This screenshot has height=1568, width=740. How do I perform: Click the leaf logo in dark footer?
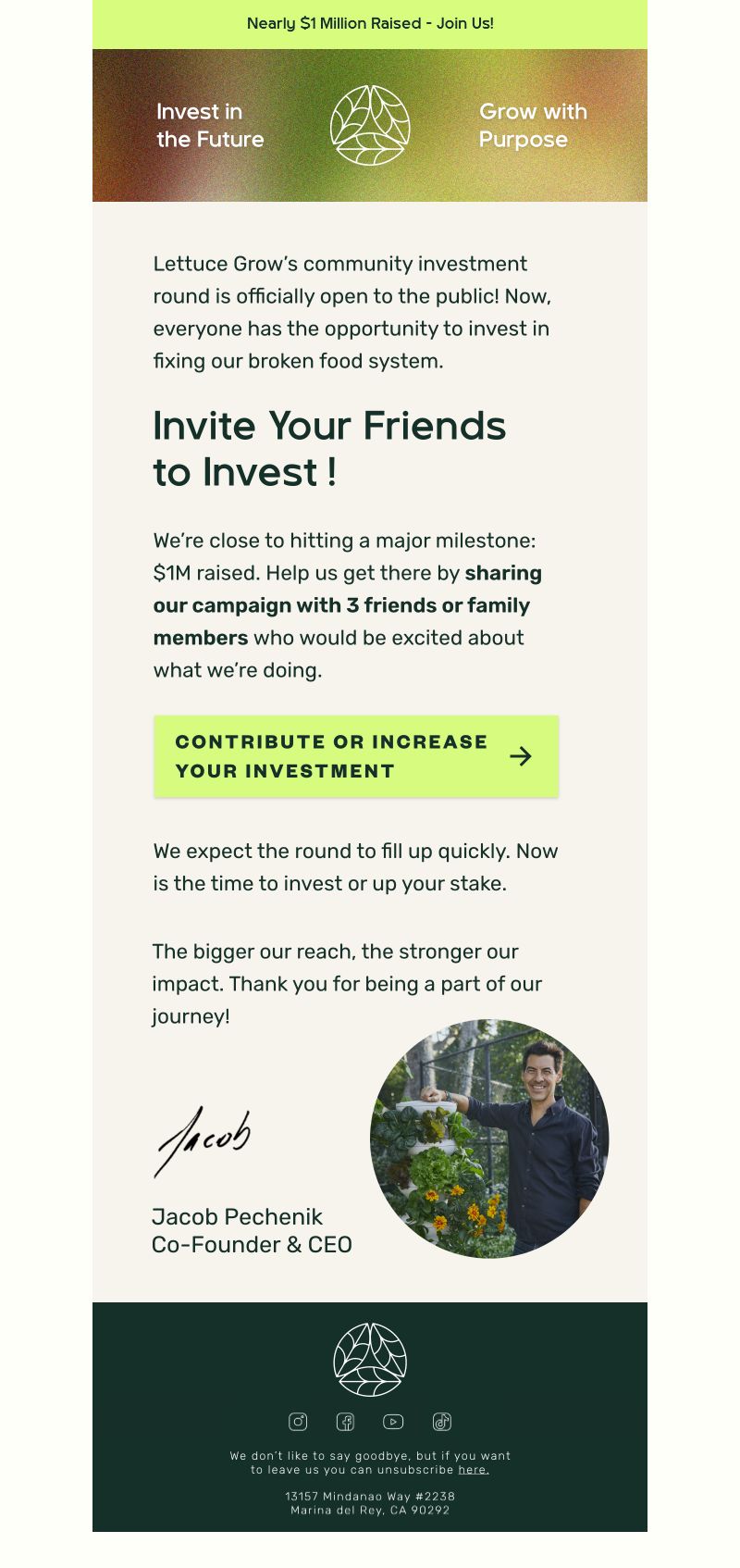[x=370, y=1360]
